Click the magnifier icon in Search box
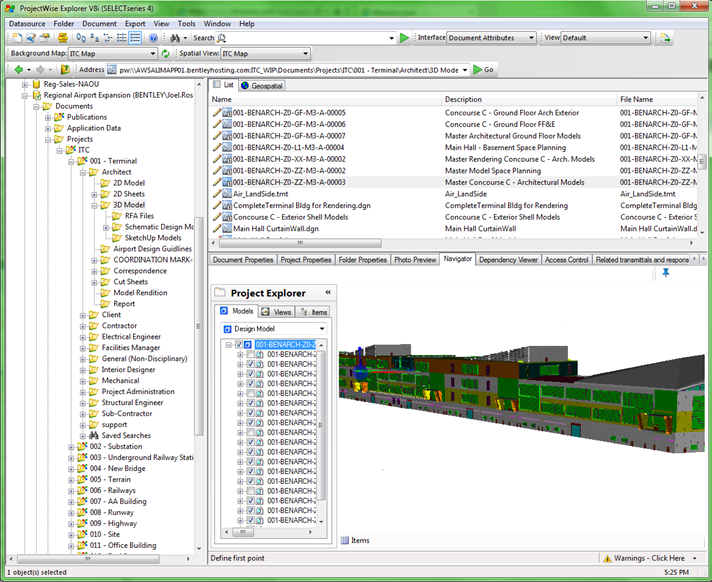 tap(221, 38)
